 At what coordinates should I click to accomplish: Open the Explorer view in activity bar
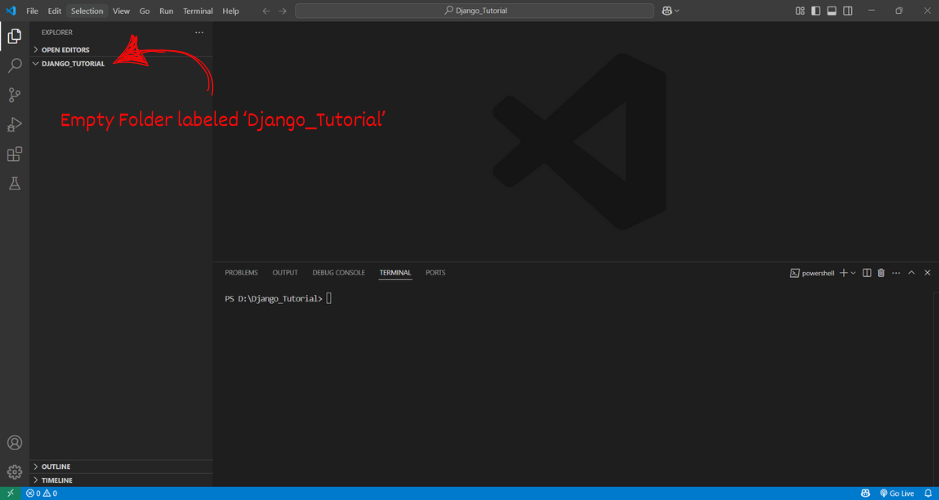[x=14, y=36]
